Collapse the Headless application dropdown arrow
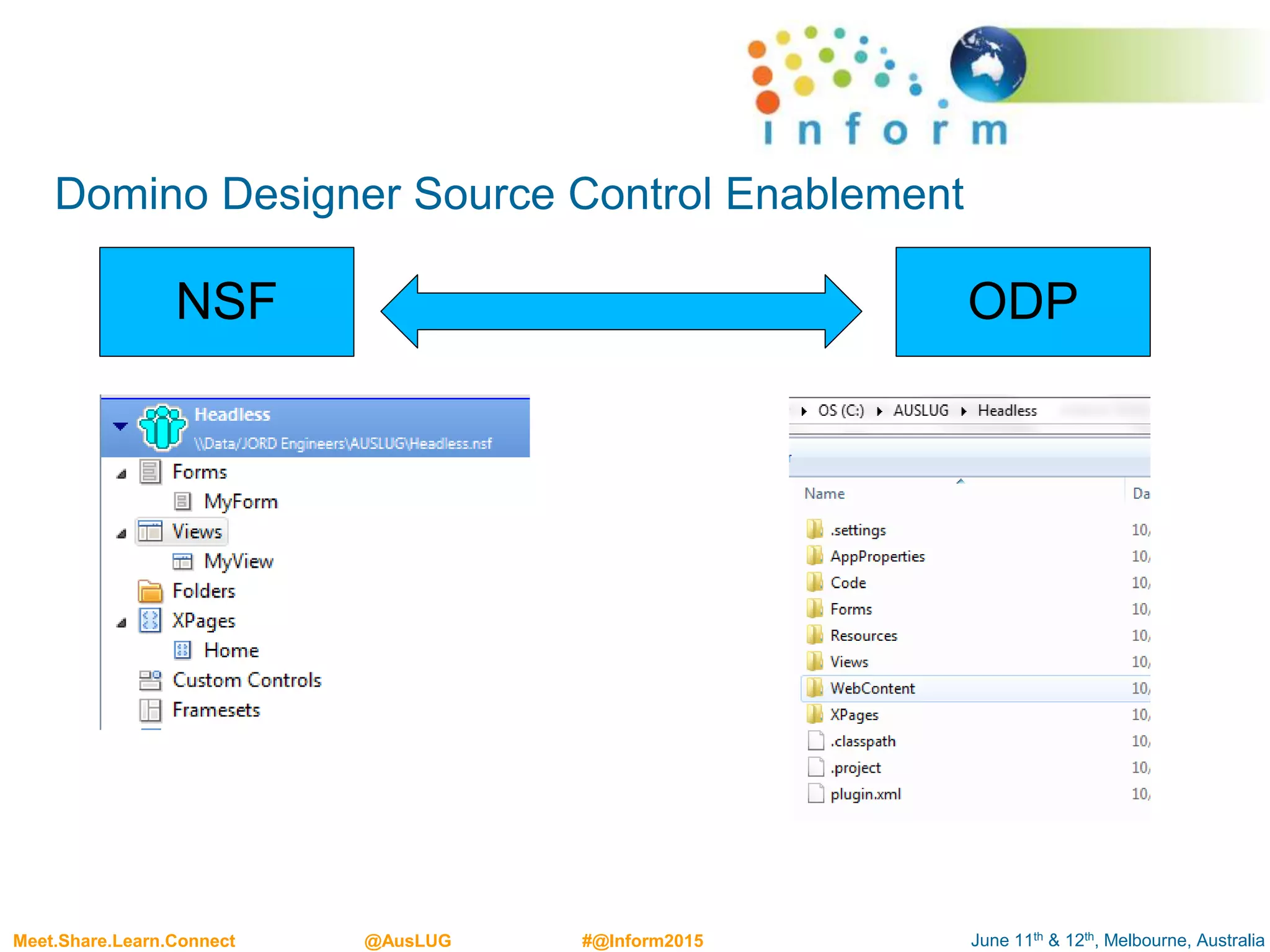Screen dimensions: 1270x952 coord(120,426)
